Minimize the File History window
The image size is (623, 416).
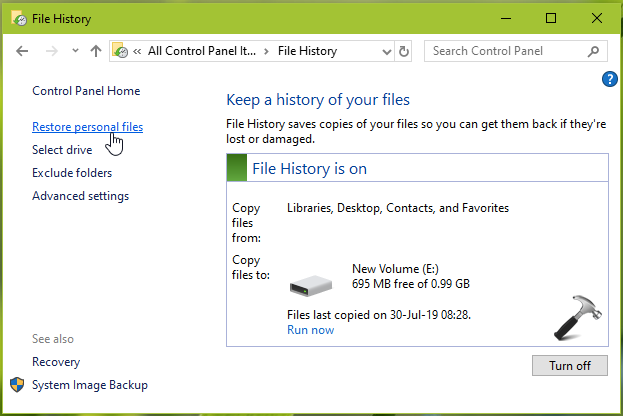[506, 18]
